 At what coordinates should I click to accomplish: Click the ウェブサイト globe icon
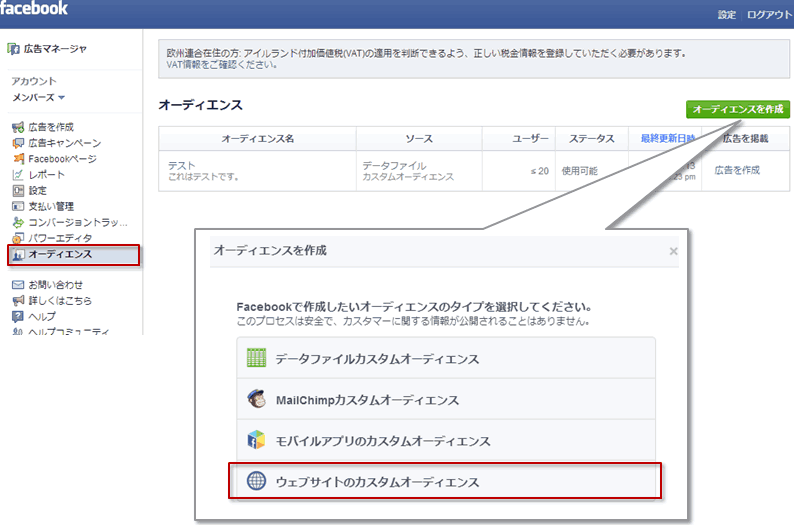click(x=256, y=481)
